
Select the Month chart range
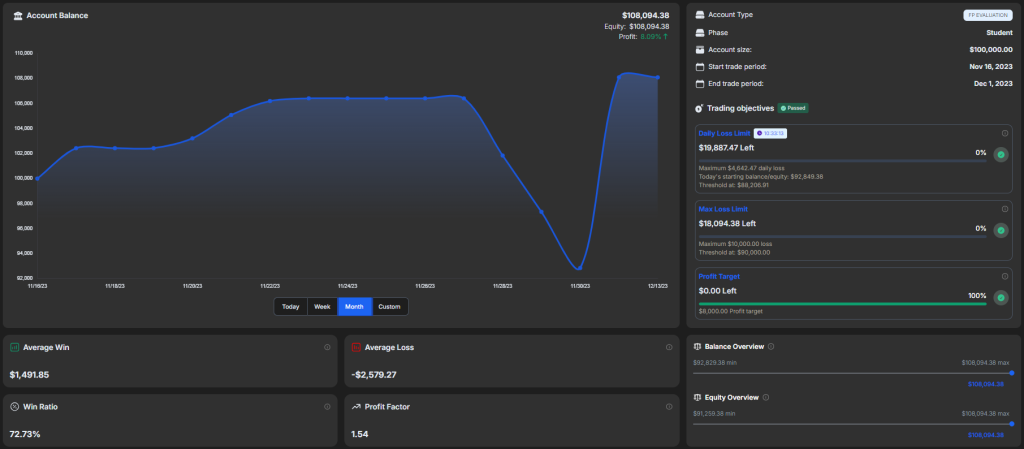(x=354, y=307)
